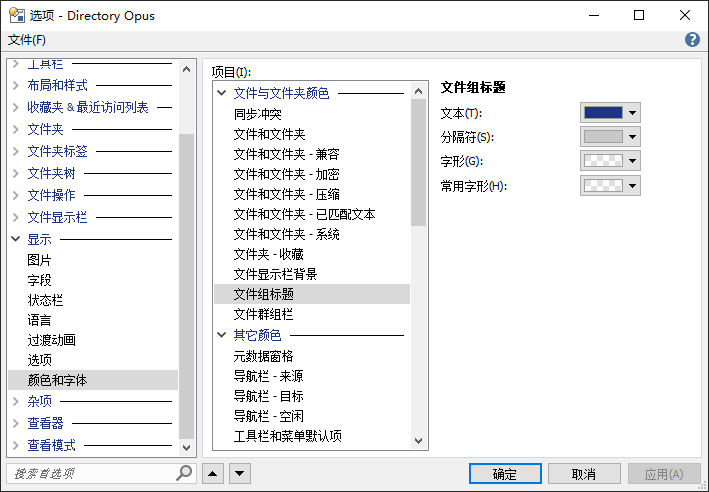Click the items list scrollbar up arrow
Screen dimensions: 709x492
(x=419, y=91)
